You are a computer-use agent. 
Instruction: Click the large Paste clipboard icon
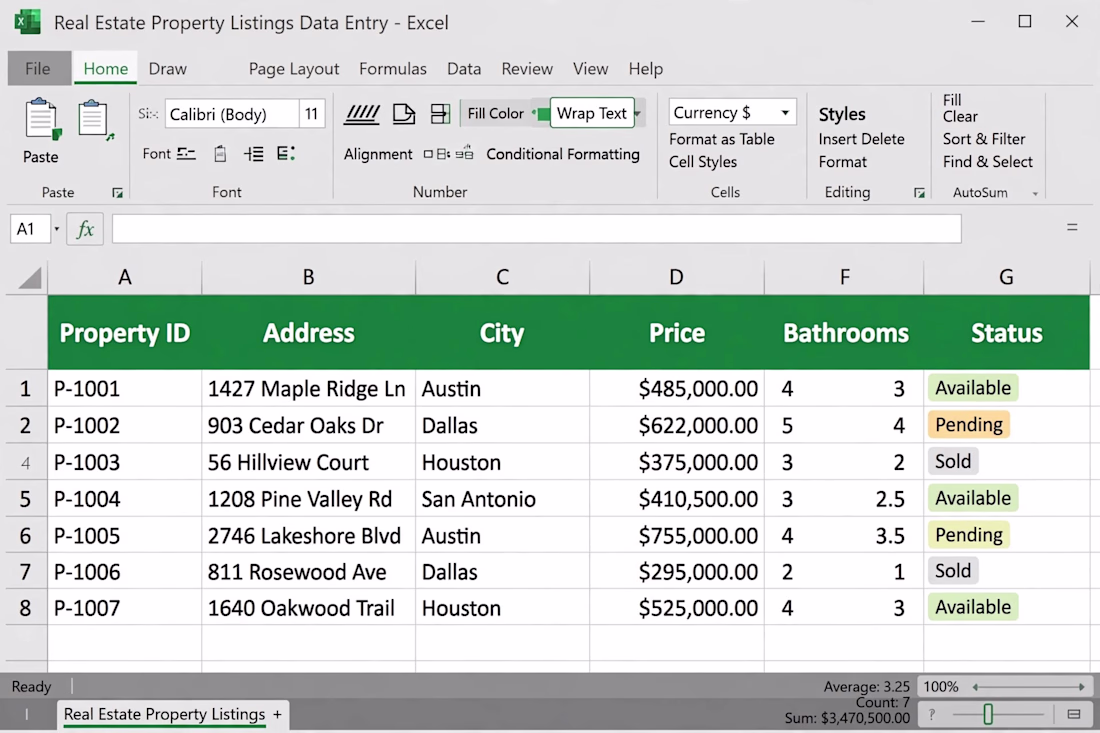tap(42, 119)
